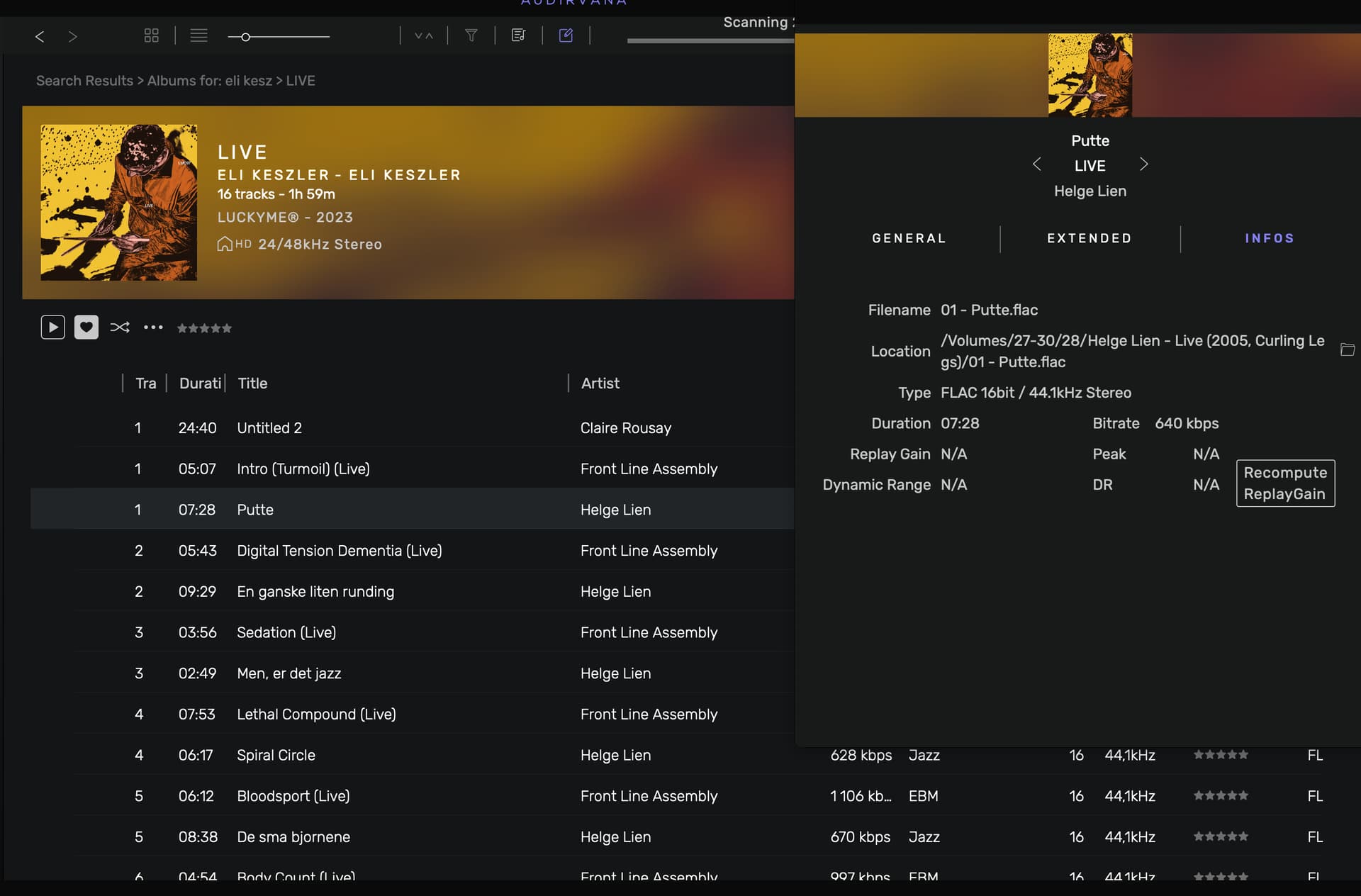
Task: Click Helge Lien in info panel
Action: [x=1090, y=191]
